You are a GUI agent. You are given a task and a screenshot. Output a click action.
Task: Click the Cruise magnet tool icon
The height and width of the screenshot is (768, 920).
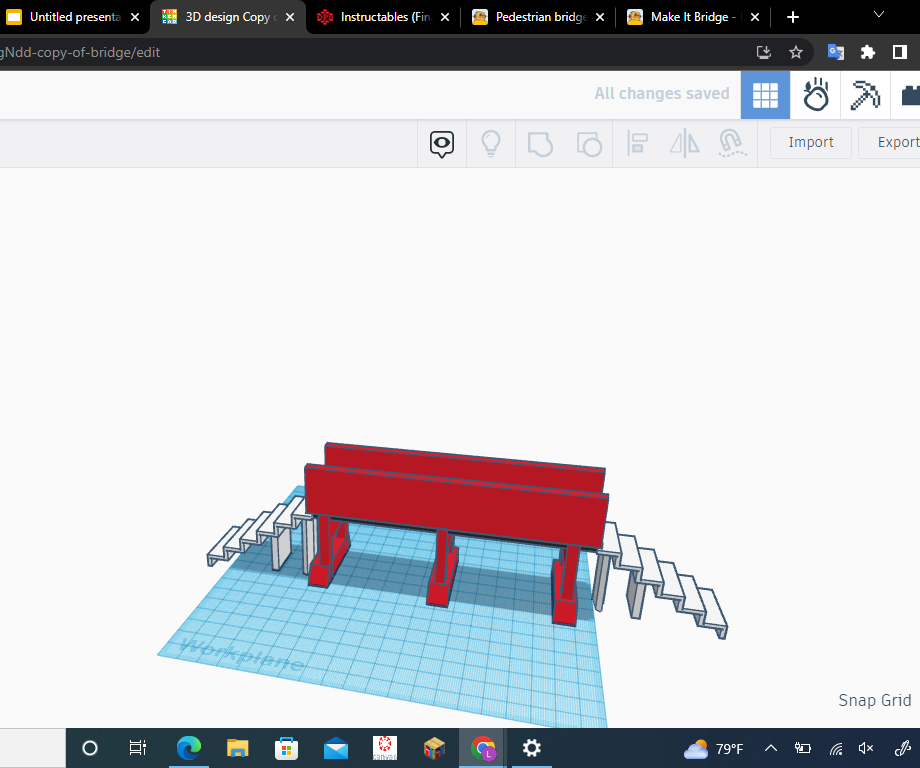[732, 144]
